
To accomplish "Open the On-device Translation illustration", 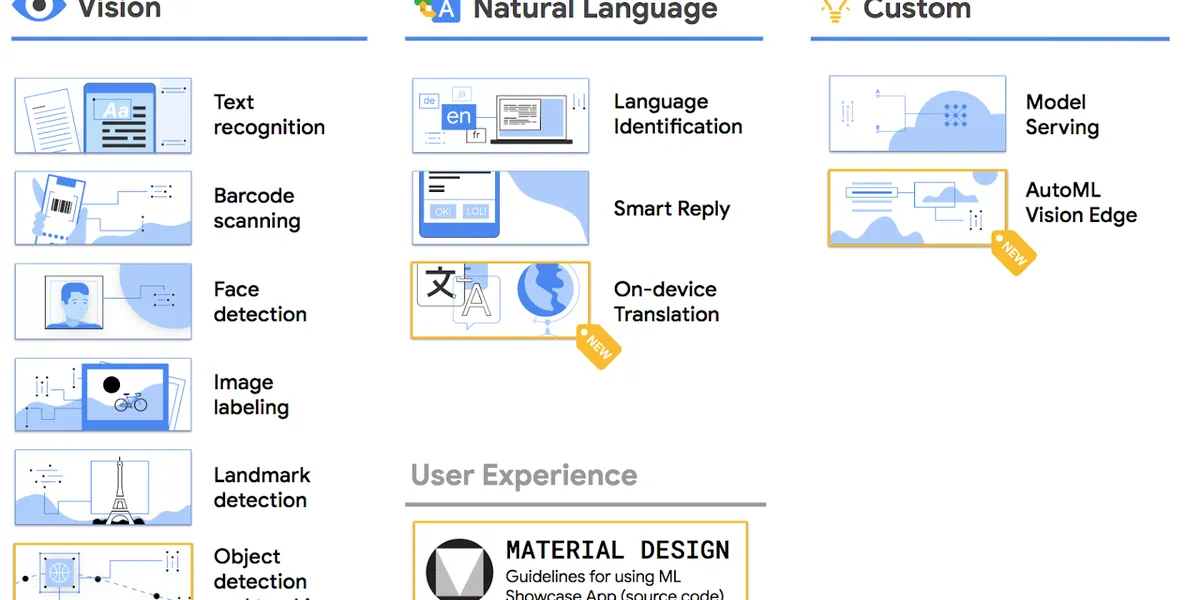I will [x=500, y=300].
